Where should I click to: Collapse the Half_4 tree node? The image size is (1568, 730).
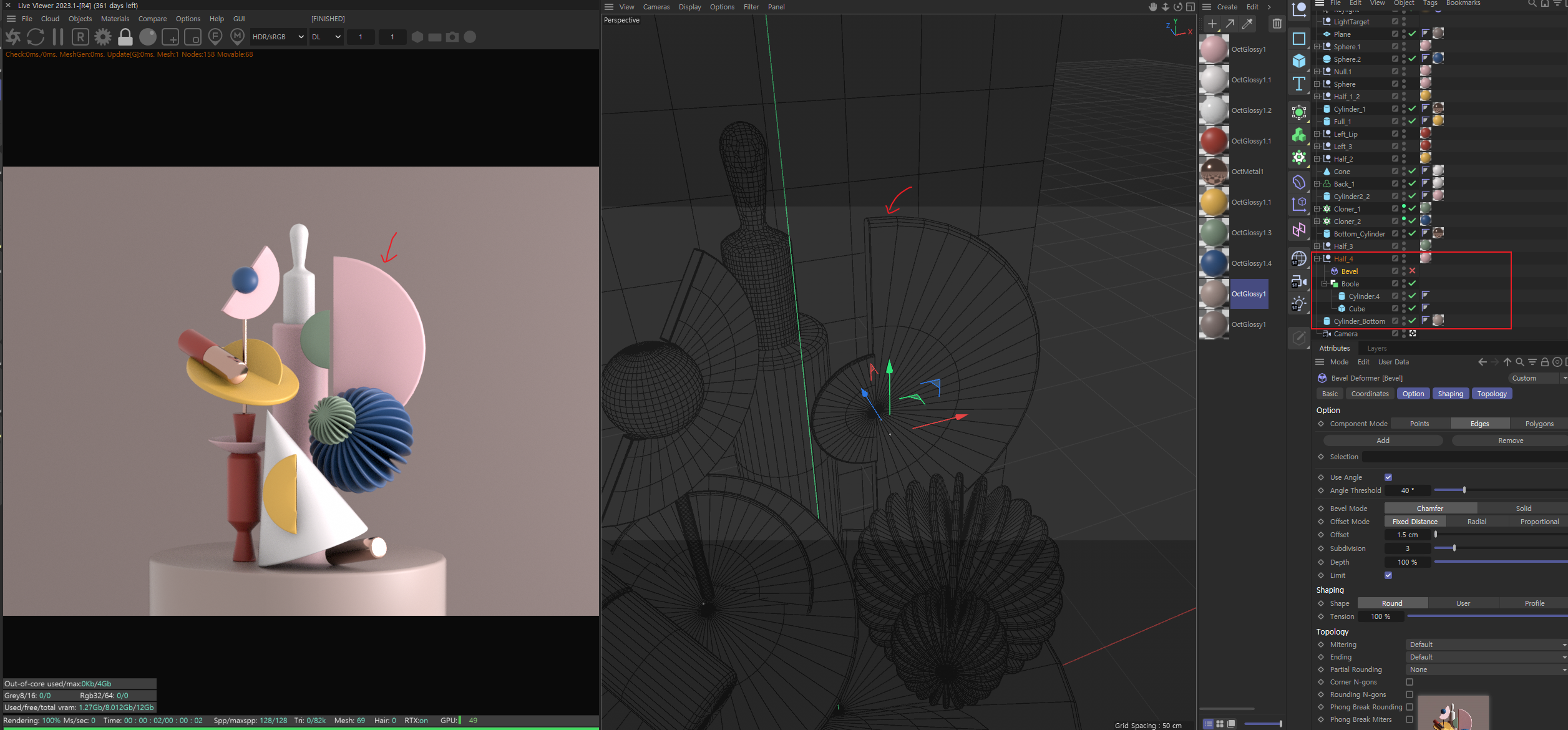click(x=1317, y=258)
